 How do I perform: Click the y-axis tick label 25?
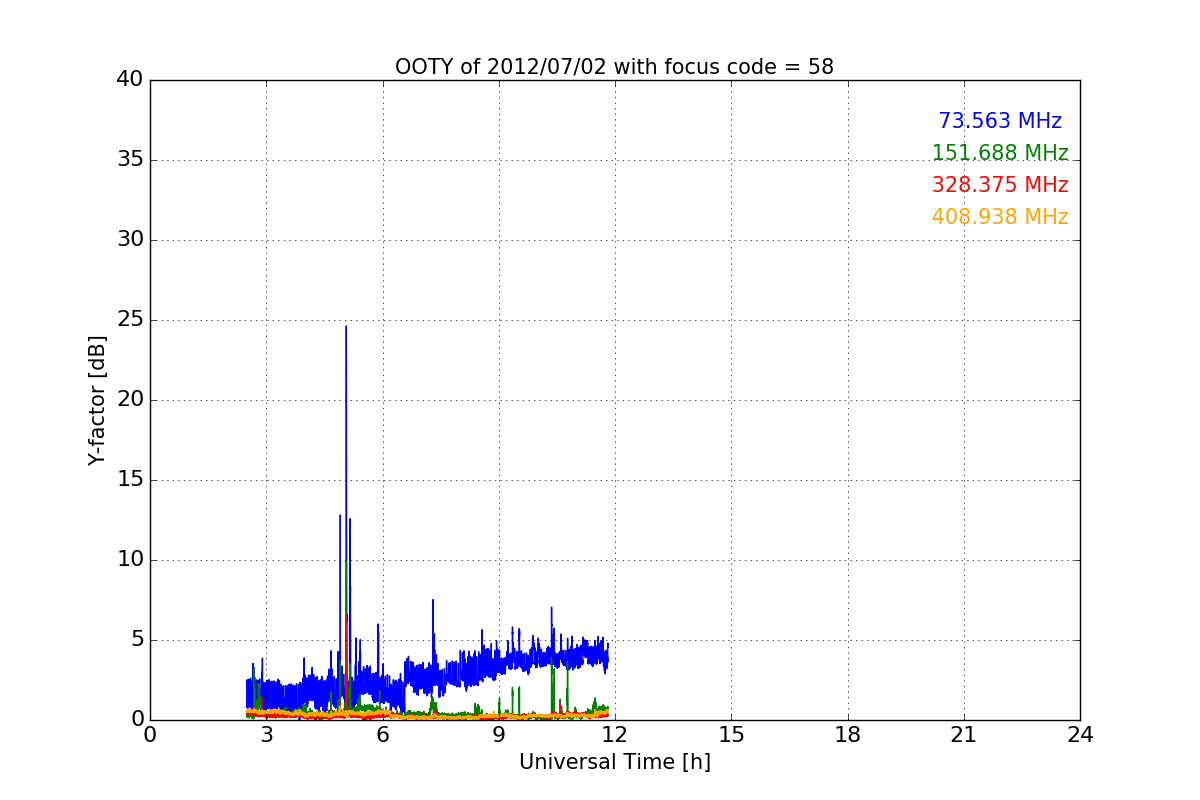click(130, 320)
